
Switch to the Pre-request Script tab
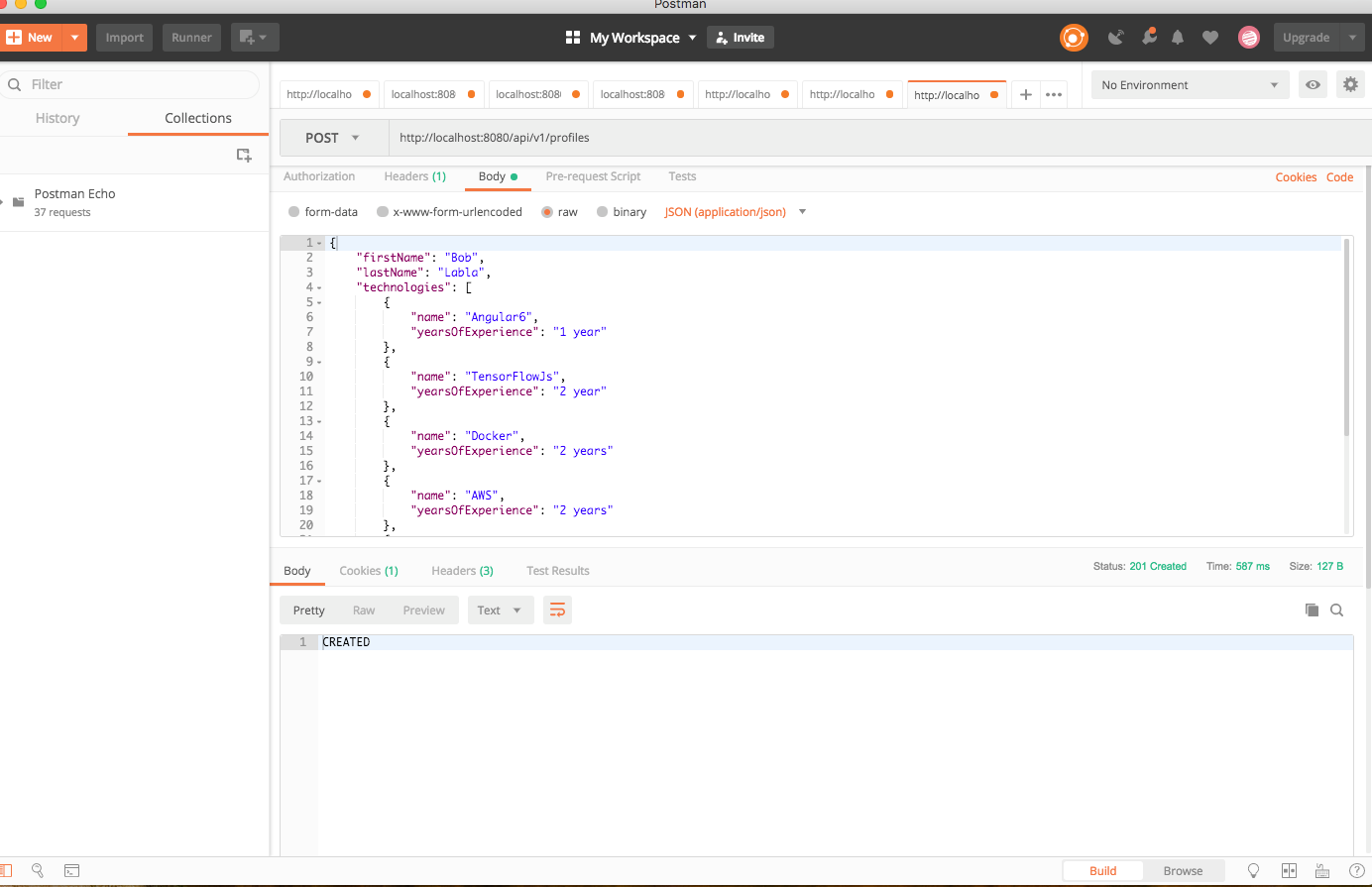(593, 176)
